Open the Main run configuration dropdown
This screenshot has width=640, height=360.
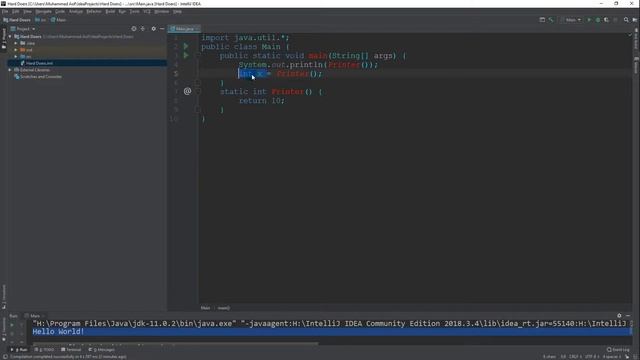pyautogui.click(x=572, y=20)
